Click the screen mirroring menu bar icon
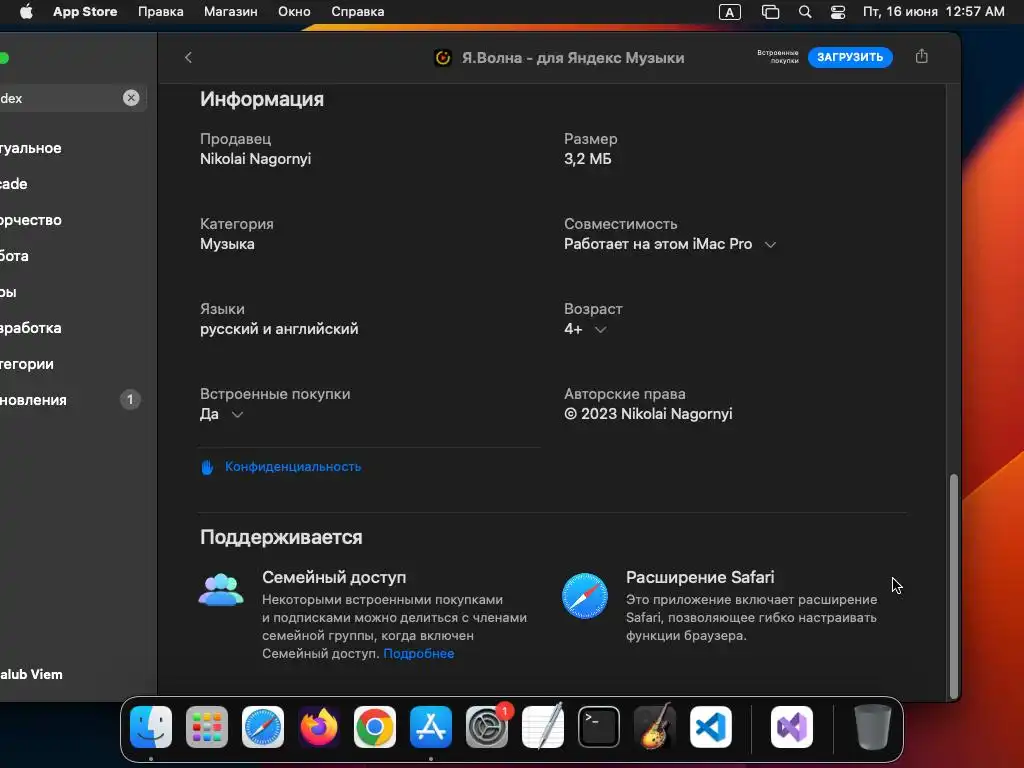 pos(771,12)
